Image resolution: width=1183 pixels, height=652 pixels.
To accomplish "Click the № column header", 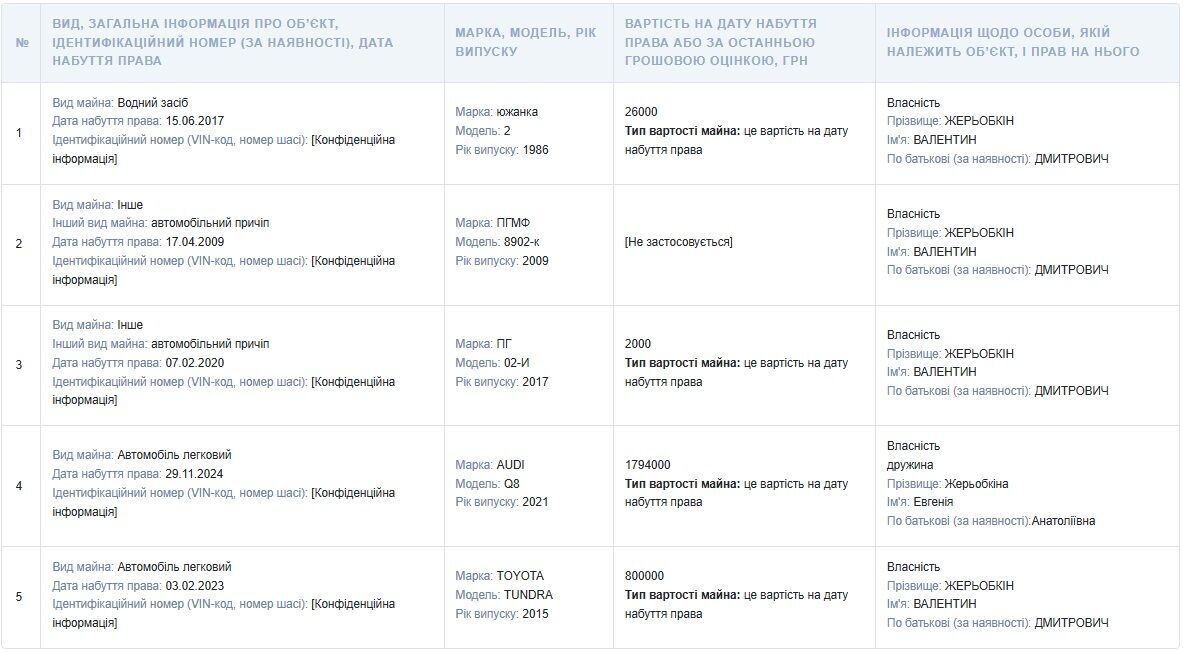I will [x=22, y=42].
